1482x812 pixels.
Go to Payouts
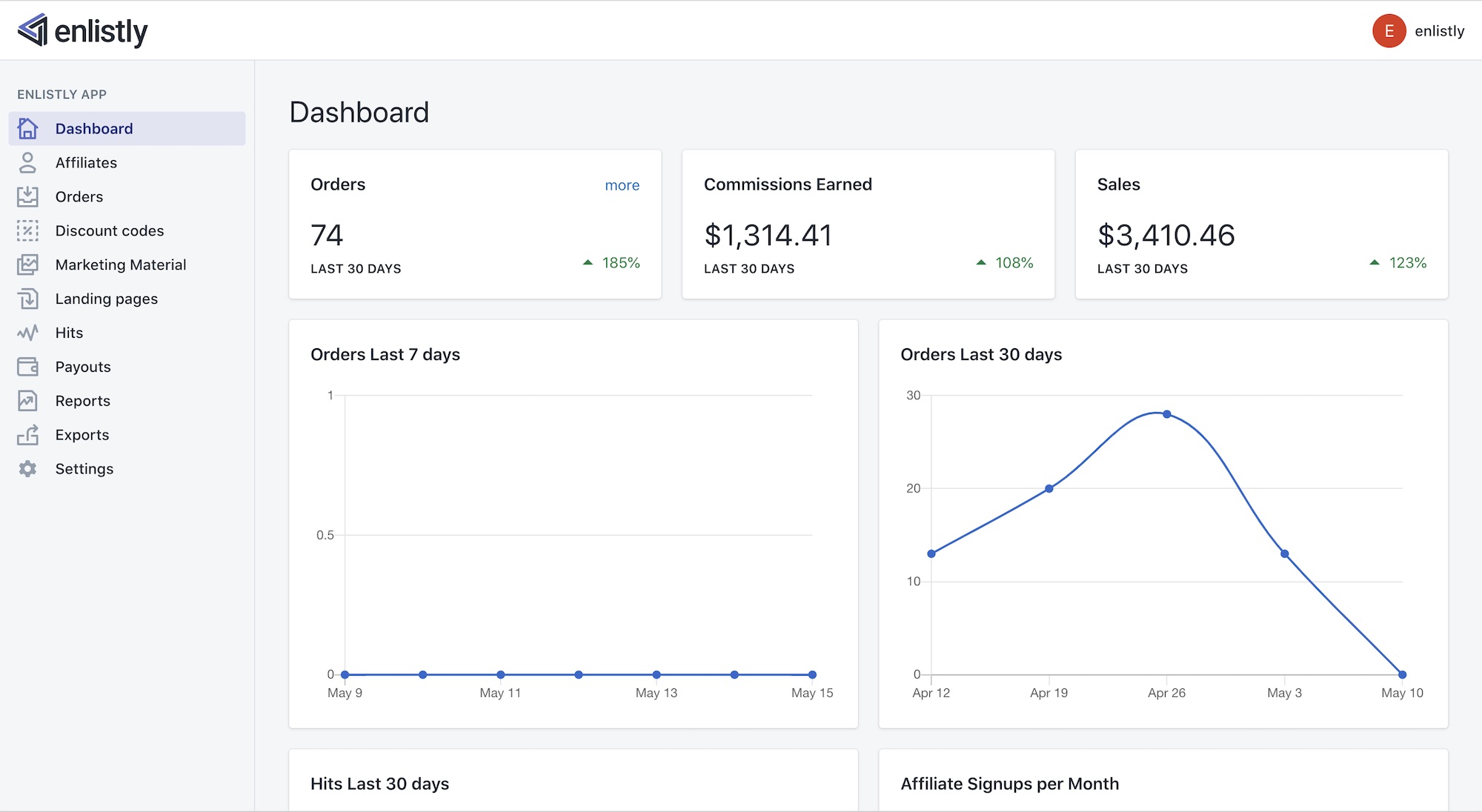click(x=127, y=367)
